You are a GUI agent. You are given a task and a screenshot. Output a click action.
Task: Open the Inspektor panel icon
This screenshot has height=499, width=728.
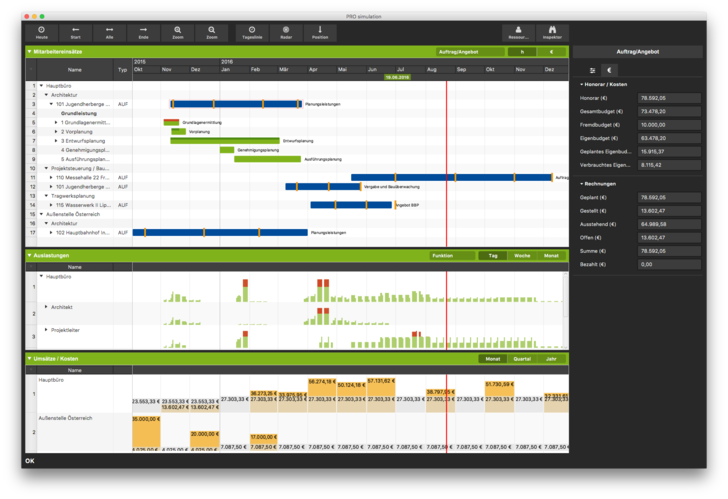pos(551,33)
